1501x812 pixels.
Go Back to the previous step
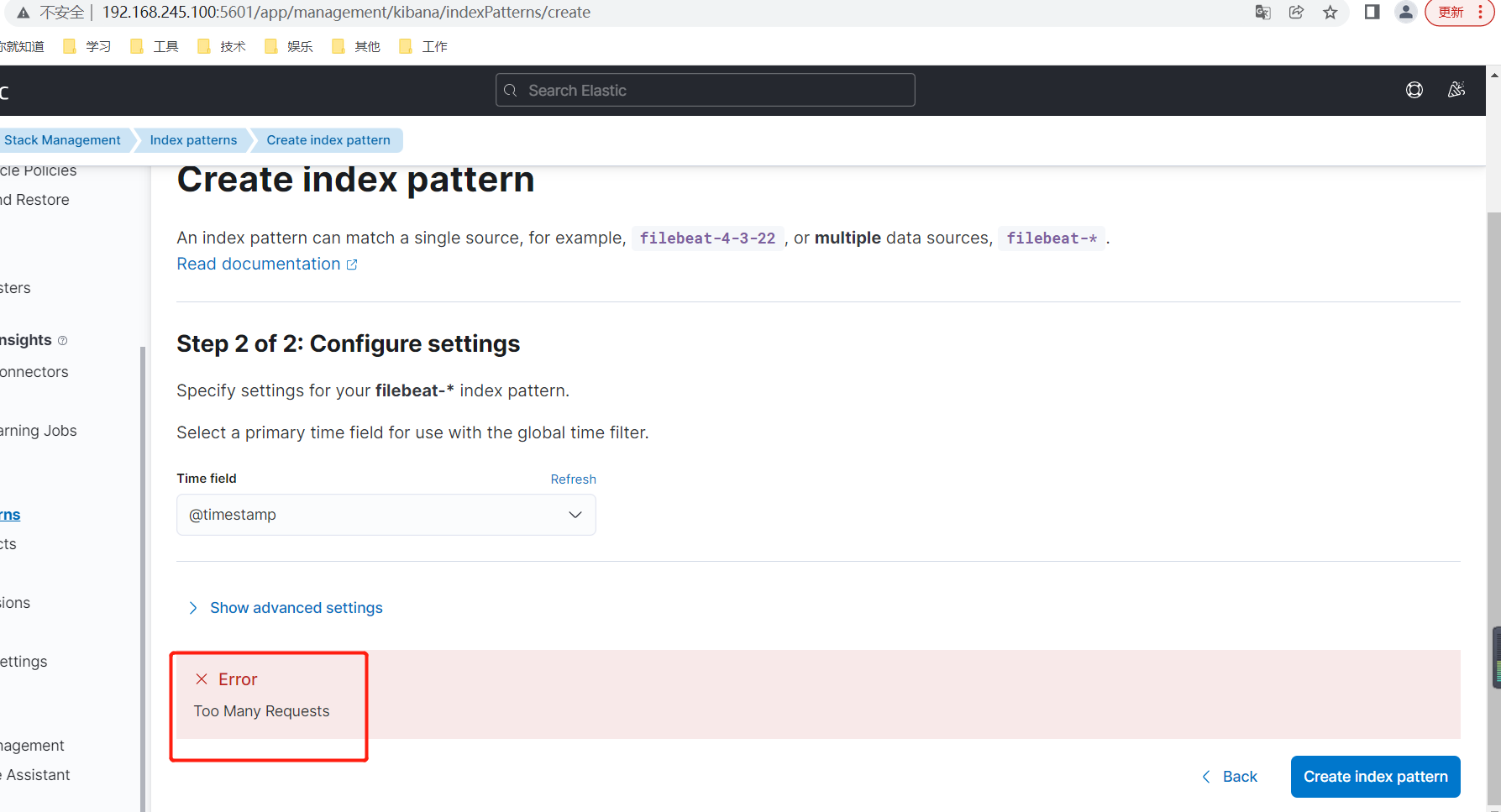(1230, 777)
